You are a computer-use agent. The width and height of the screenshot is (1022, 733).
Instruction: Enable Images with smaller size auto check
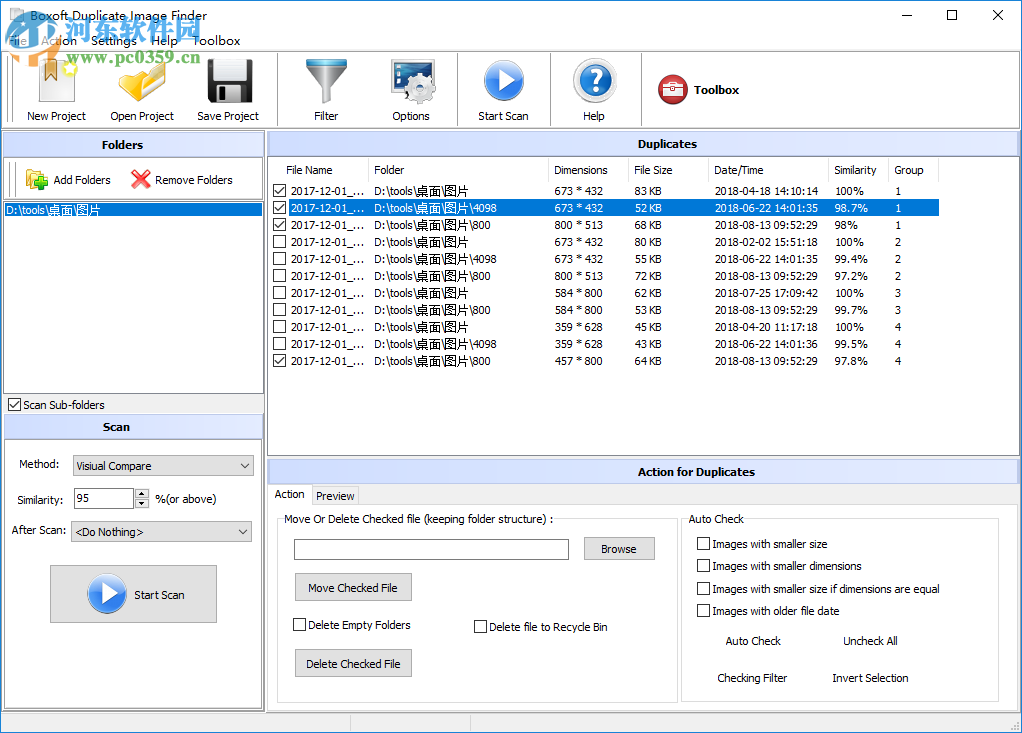pyautogui.click(x=704, y=543)
